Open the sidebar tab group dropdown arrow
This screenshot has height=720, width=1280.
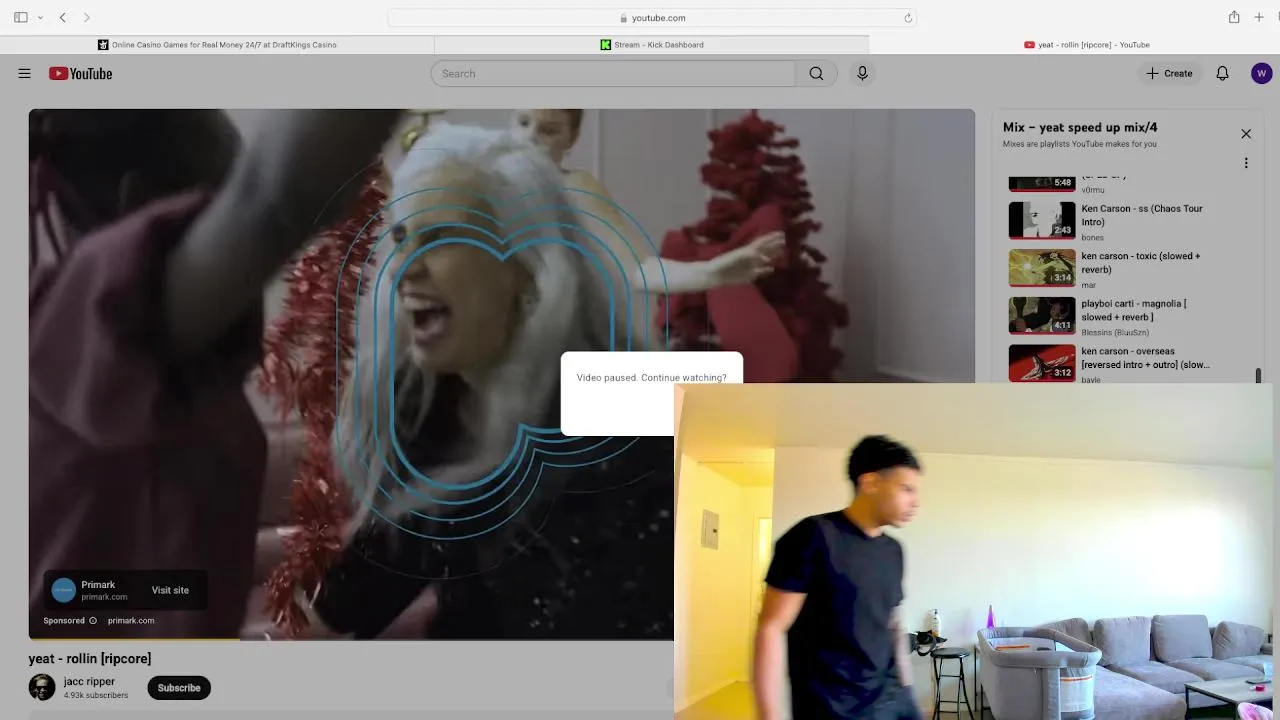click(40, 17)
